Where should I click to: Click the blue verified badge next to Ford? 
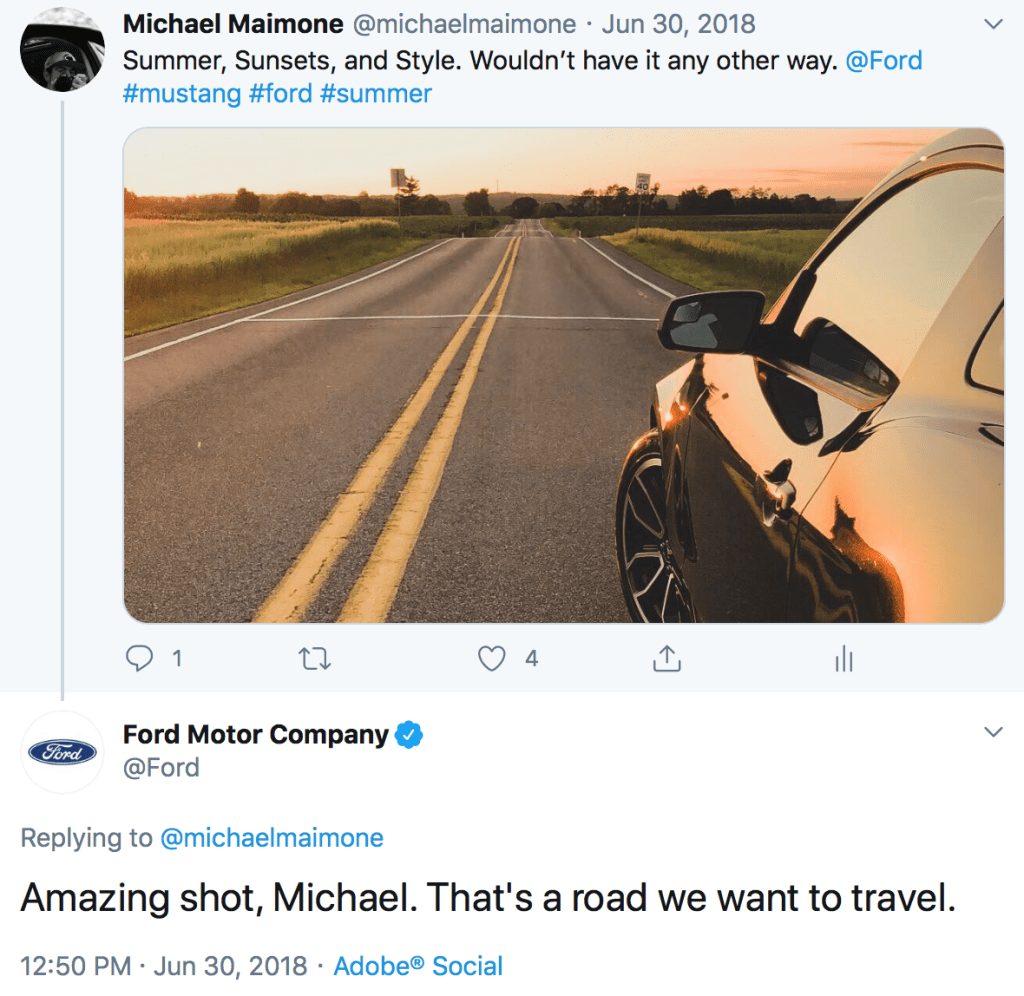pyautogui.click(x=410, y=735)
